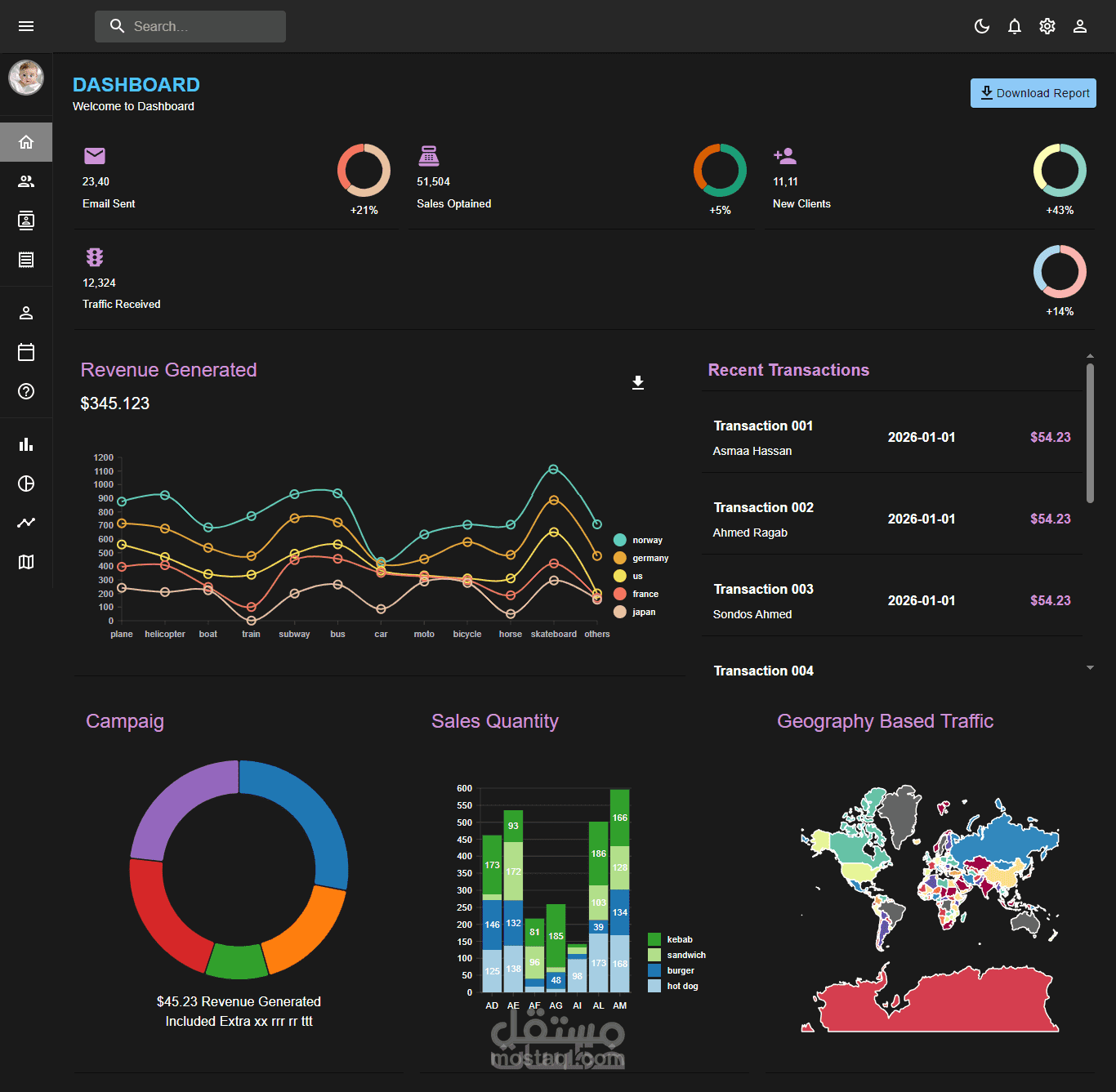Image resolution: width=1116 pixels, height=1092 pixels.
Task: Open the Geography Map icon in sidebar
Action: pyautogui.click(x=26, y=562)
